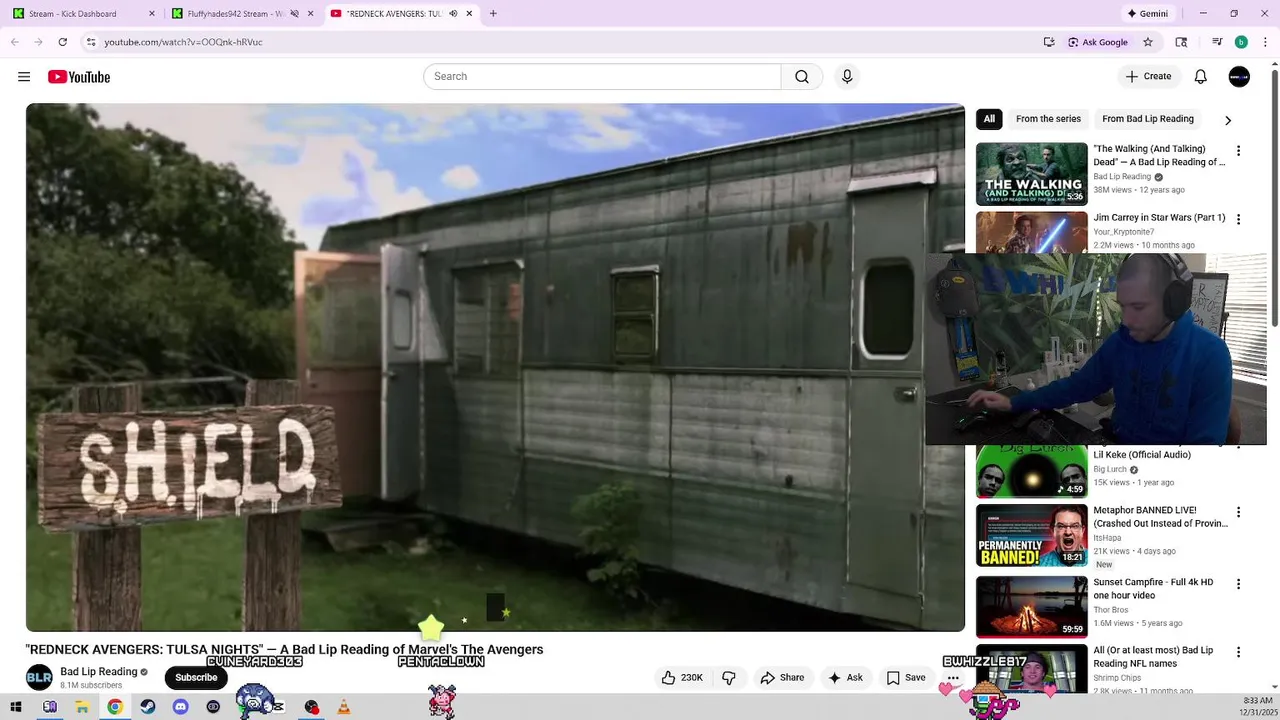The width and height of the screenshot is (1280, 720).
Task: Open File Explorer from taskbar
Action: tap(82, 707)
